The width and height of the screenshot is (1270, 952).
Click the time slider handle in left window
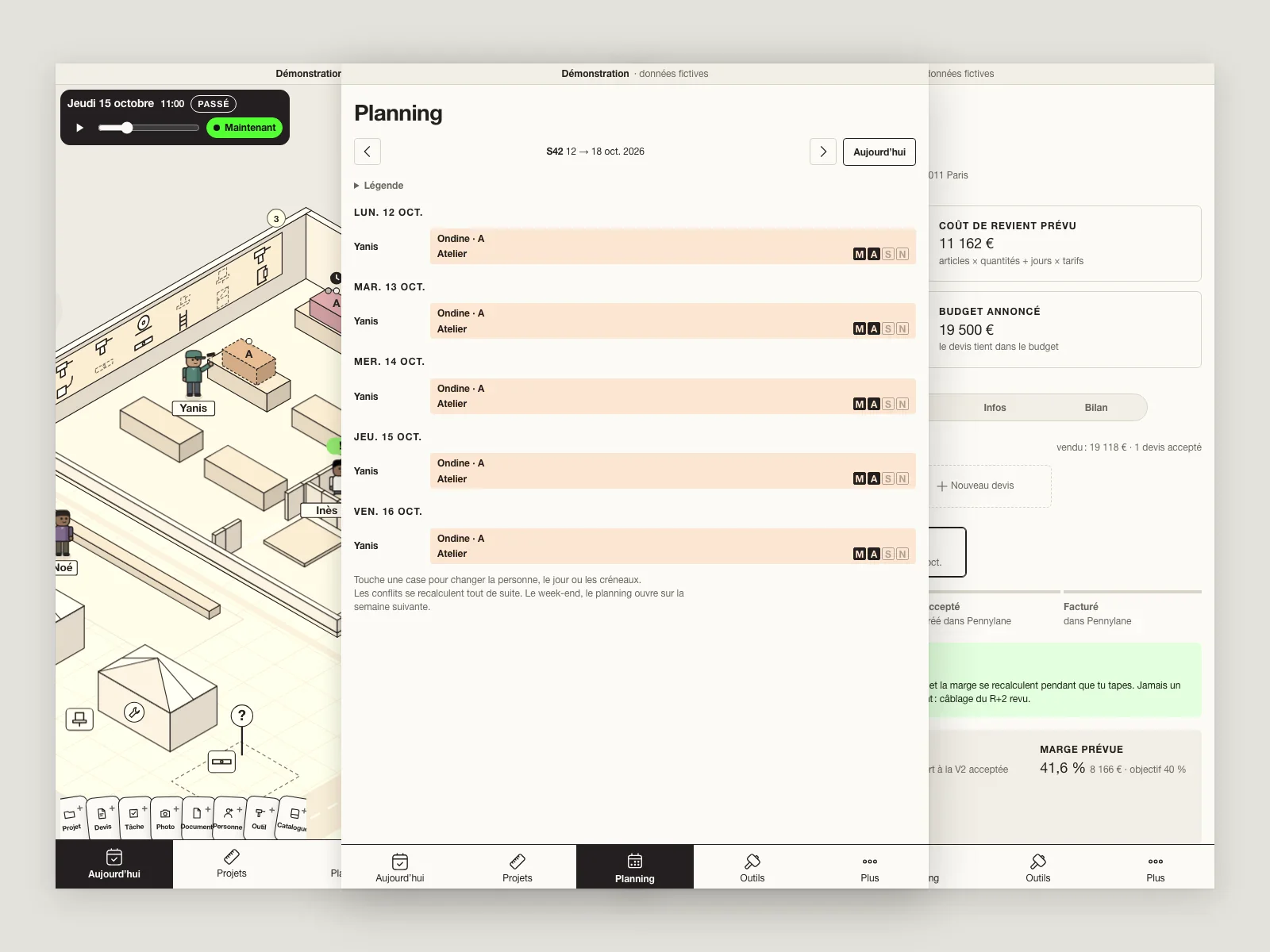(x=126, y=128)
